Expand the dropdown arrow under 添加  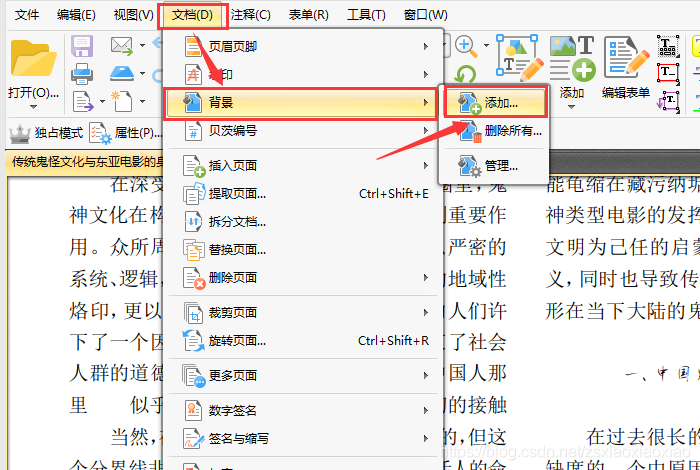point(571,107)
